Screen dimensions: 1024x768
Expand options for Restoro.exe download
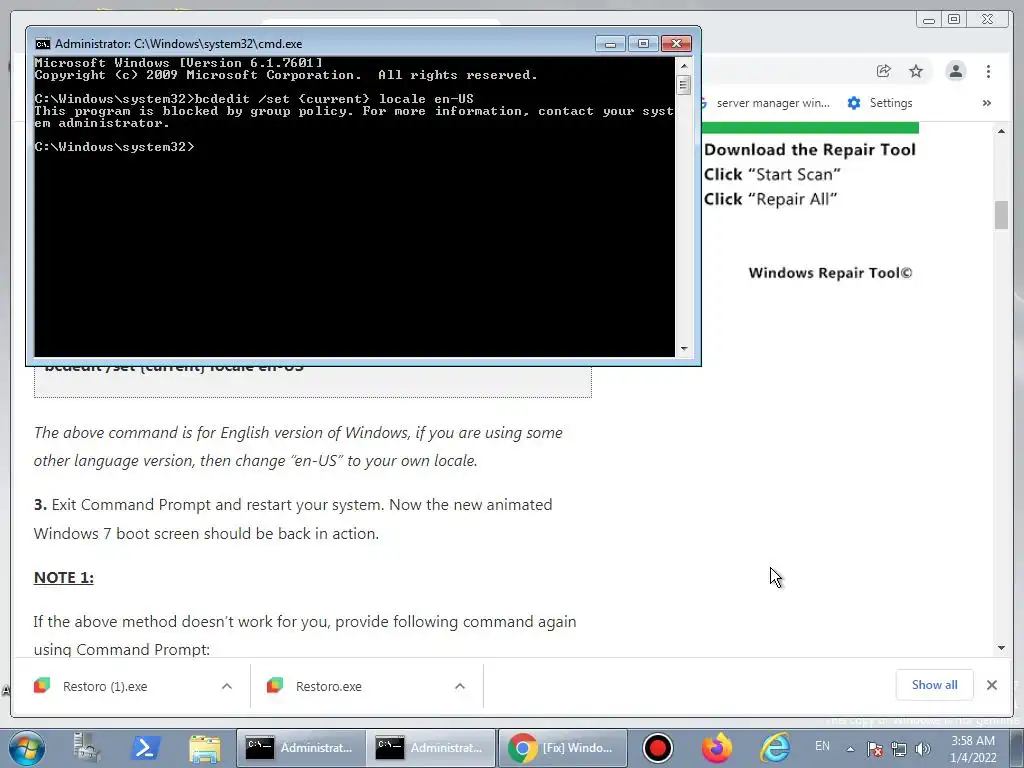click(460, 686)
